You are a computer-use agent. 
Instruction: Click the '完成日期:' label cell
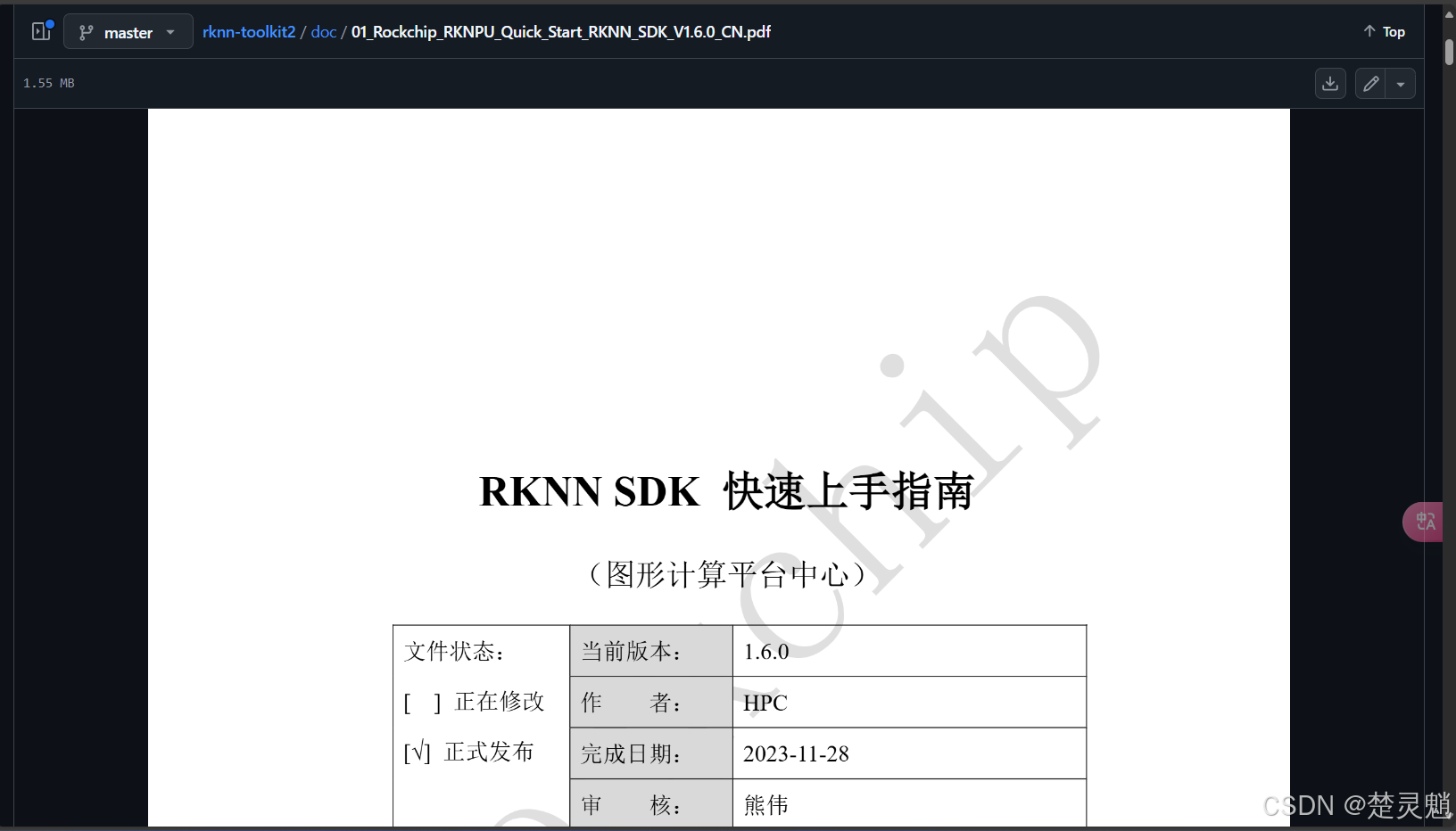pyautogui.click(x=651, y=753)
